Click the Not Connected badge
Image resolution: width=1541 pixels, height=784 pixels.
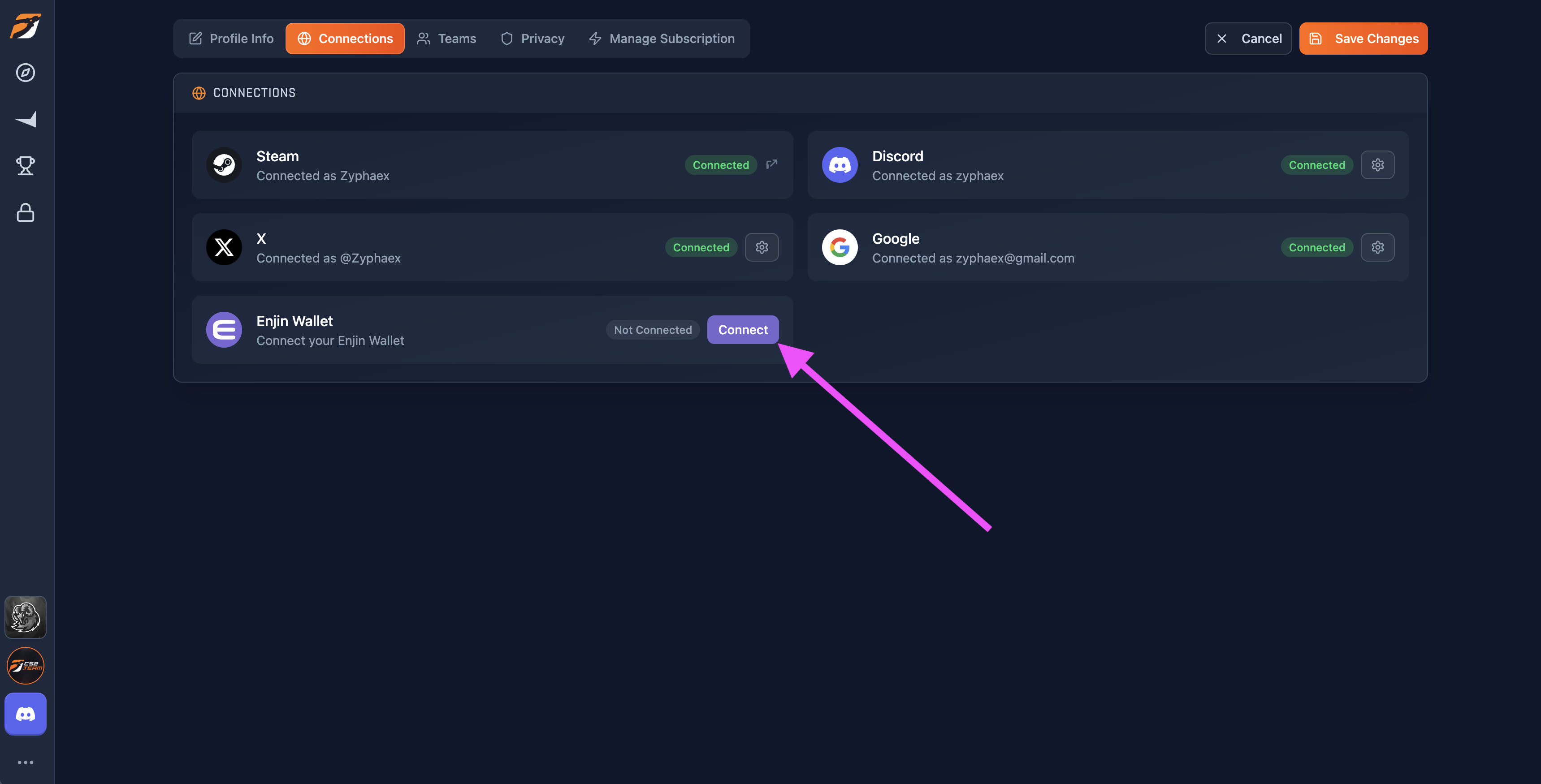(653, 330)
